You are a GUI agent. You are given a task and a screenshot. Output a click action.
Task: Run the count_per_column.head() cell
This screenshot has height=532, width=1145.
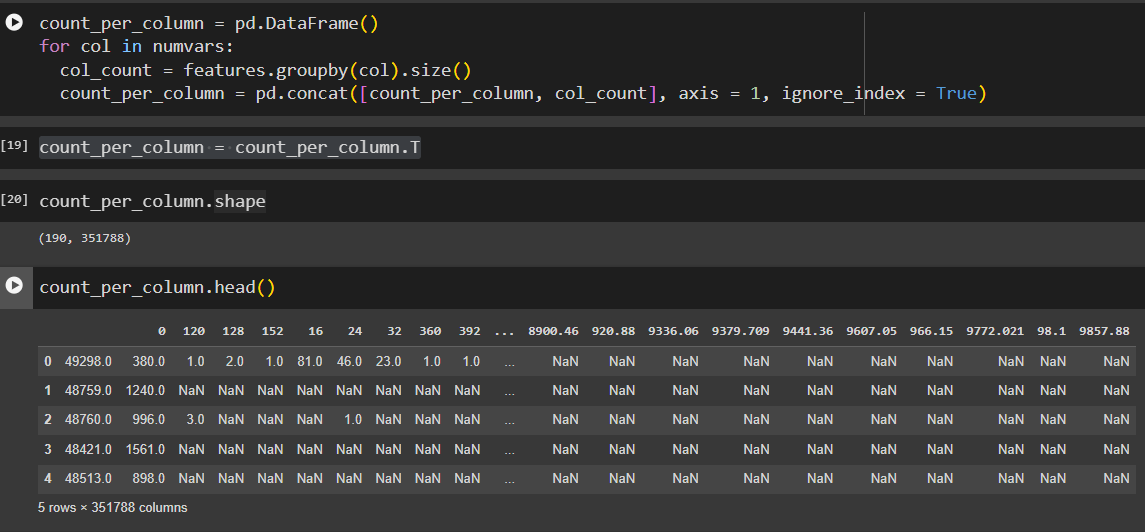click(x=14, y=285)
